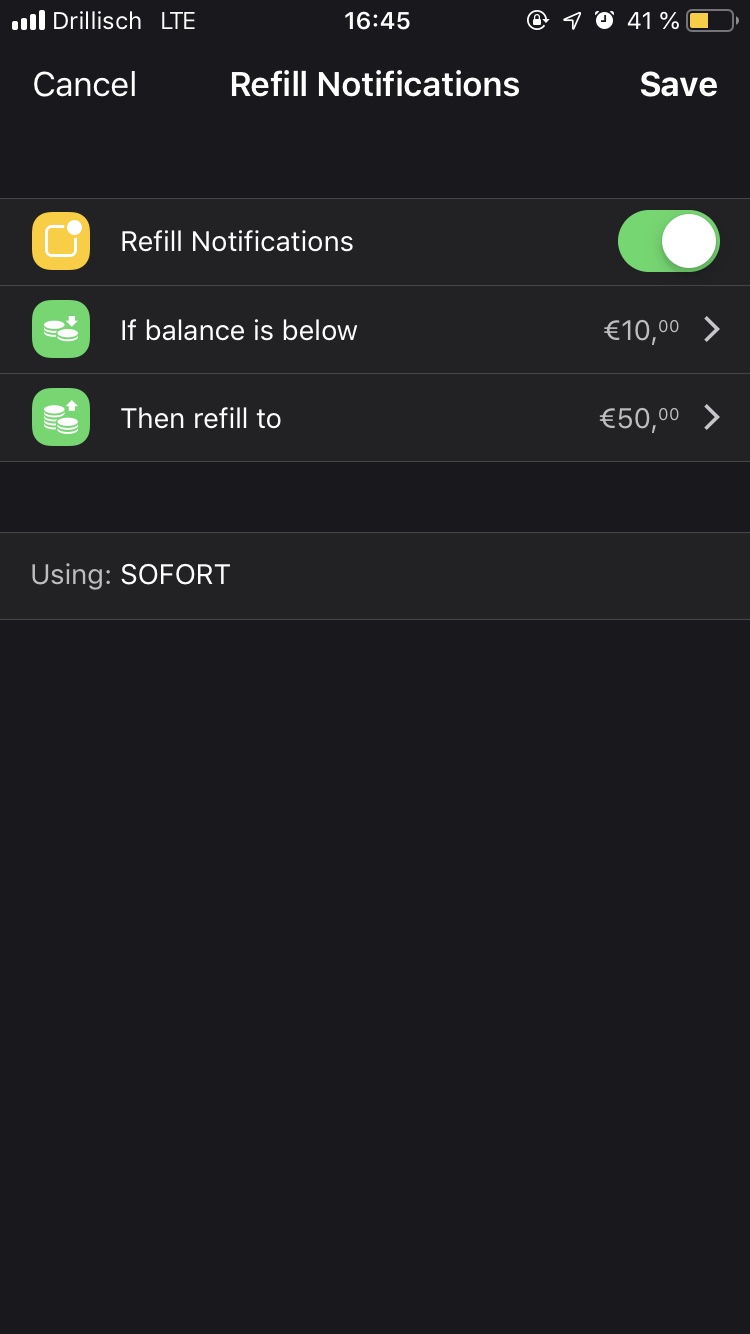
Task: Tap the alarm clock status icon
Action: click(x=604, y=21)
